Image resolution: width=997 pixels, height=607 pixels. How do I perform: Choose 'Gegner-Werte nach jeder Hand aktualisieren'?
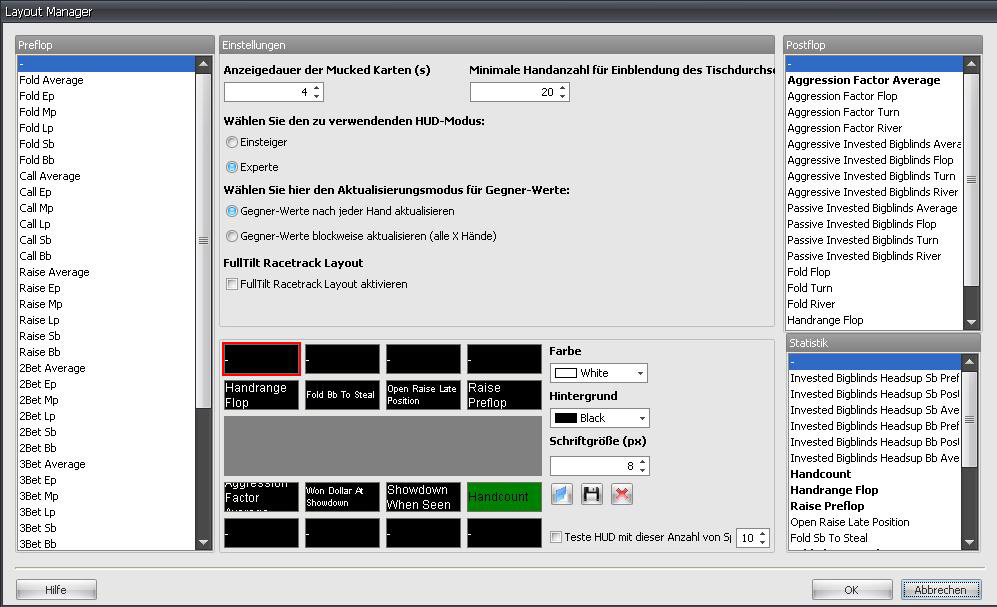232,211
